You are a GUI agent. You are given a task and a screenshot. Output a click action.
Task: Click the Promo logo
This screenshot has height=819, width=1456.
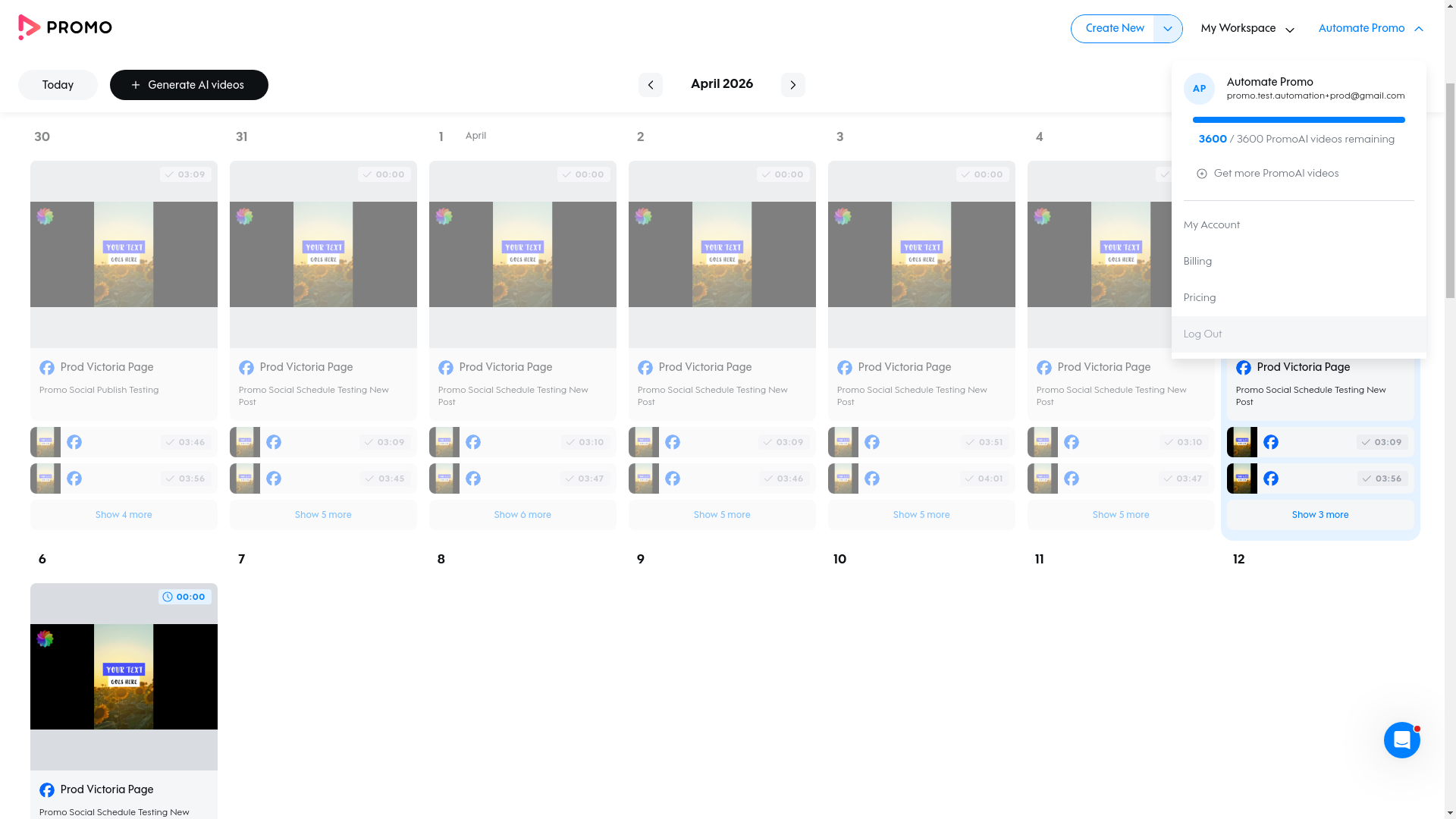tap(65, 27)
